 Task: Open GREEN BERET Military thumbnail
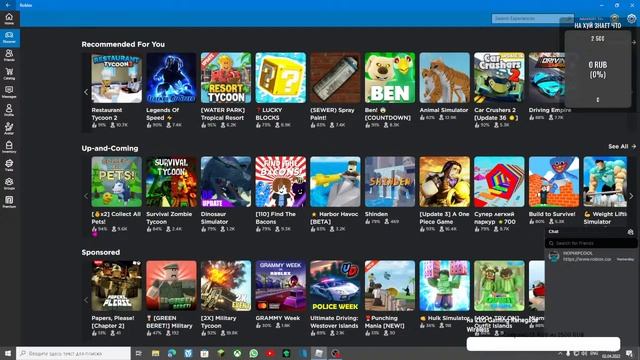[x=171, y=286]
